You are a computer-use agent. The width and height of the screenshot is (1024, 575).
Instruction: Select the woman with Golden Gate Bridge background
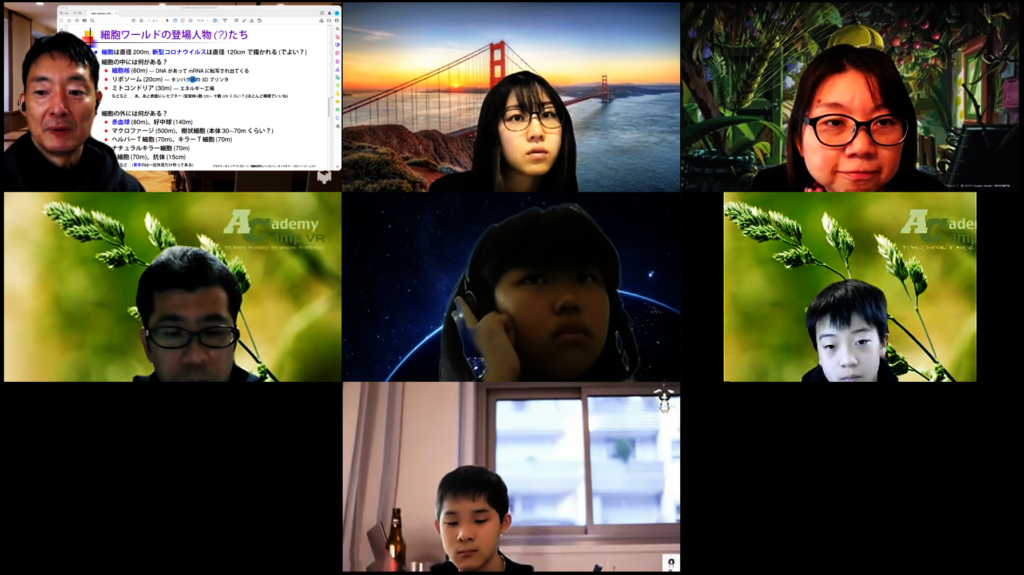coord(511,97)
